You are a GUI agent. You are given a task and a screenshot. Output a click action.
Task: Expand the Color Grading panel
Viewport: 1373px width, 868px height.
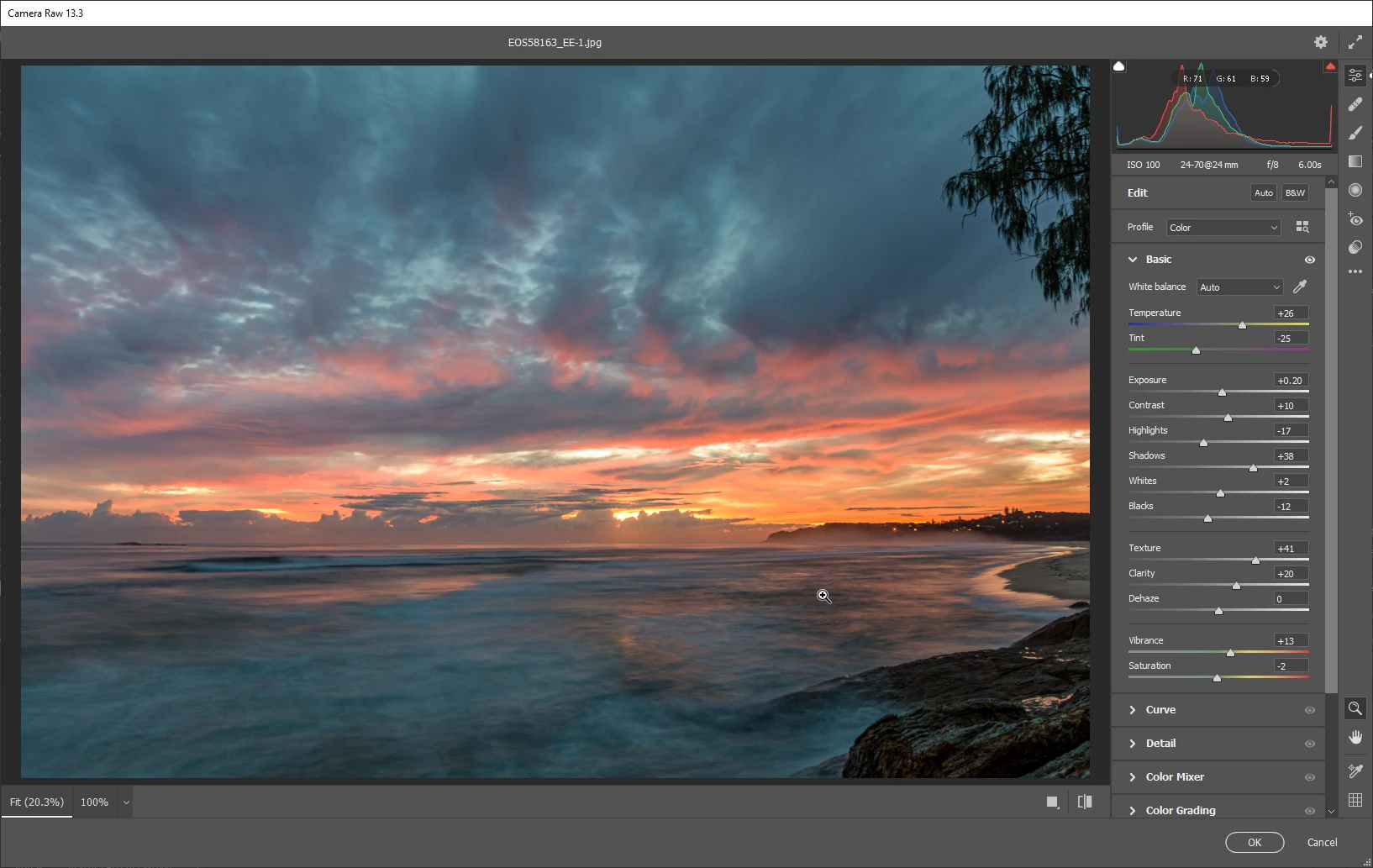(x=1133, y=811)
